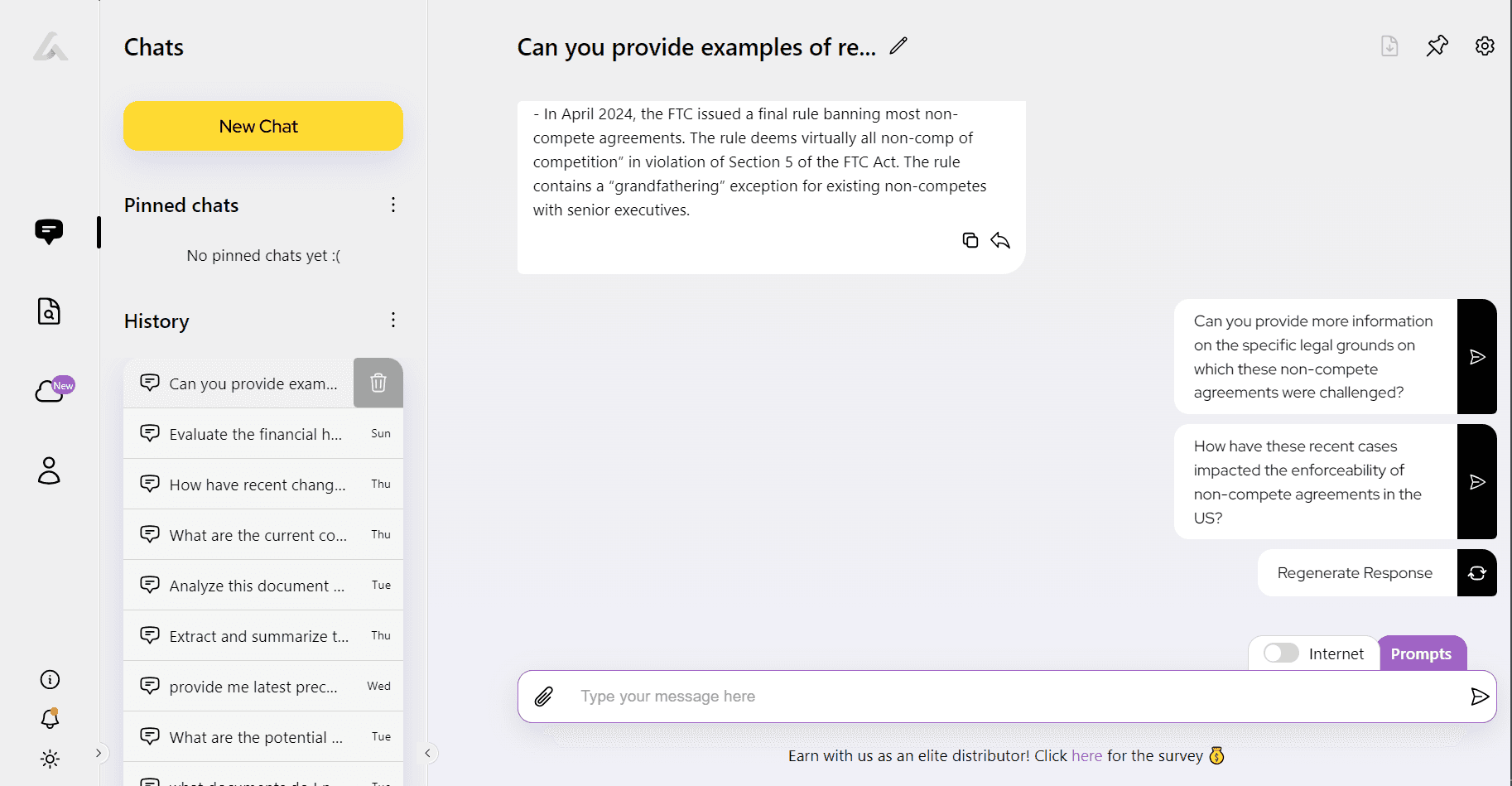Collapse the chats panel arrow
The height and width of the screenshot is (786, 1512).
[x=427, y=753]
